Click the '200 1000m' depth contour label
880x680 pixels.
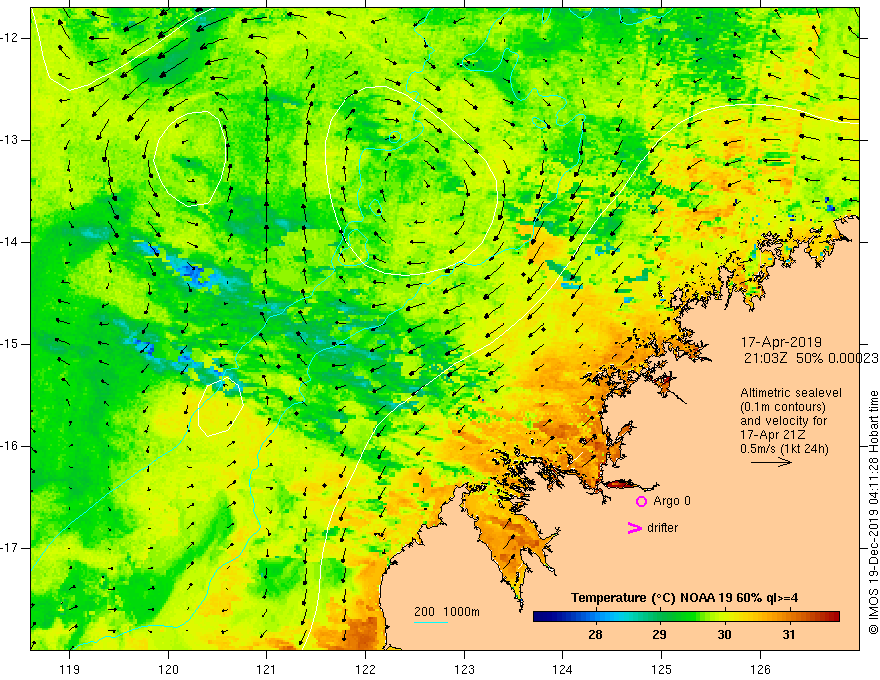tap(447, 612)
